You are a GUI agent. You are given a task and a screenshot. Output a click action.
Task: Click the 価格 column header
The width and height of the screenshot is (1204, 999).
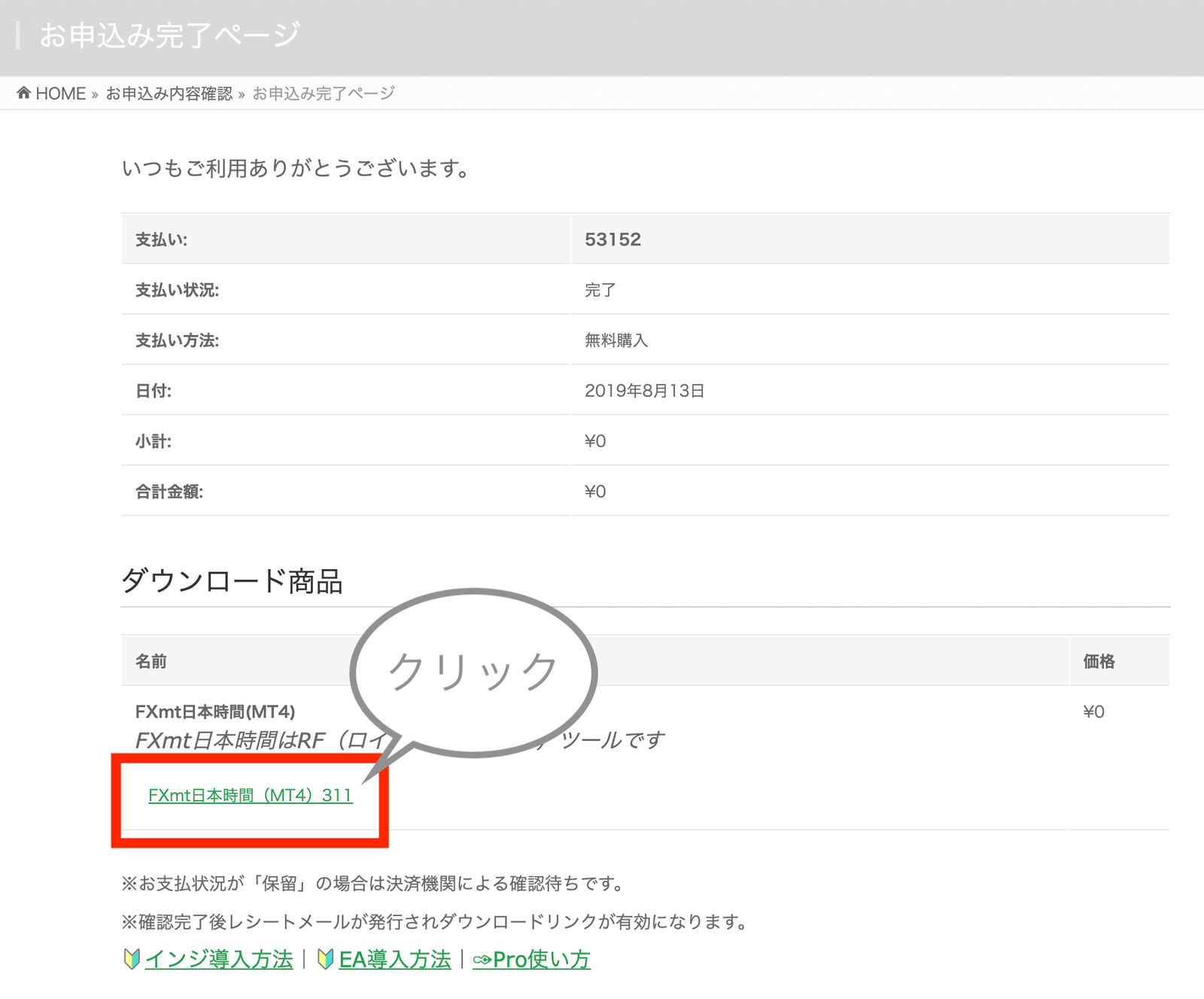click(1099, 661)
